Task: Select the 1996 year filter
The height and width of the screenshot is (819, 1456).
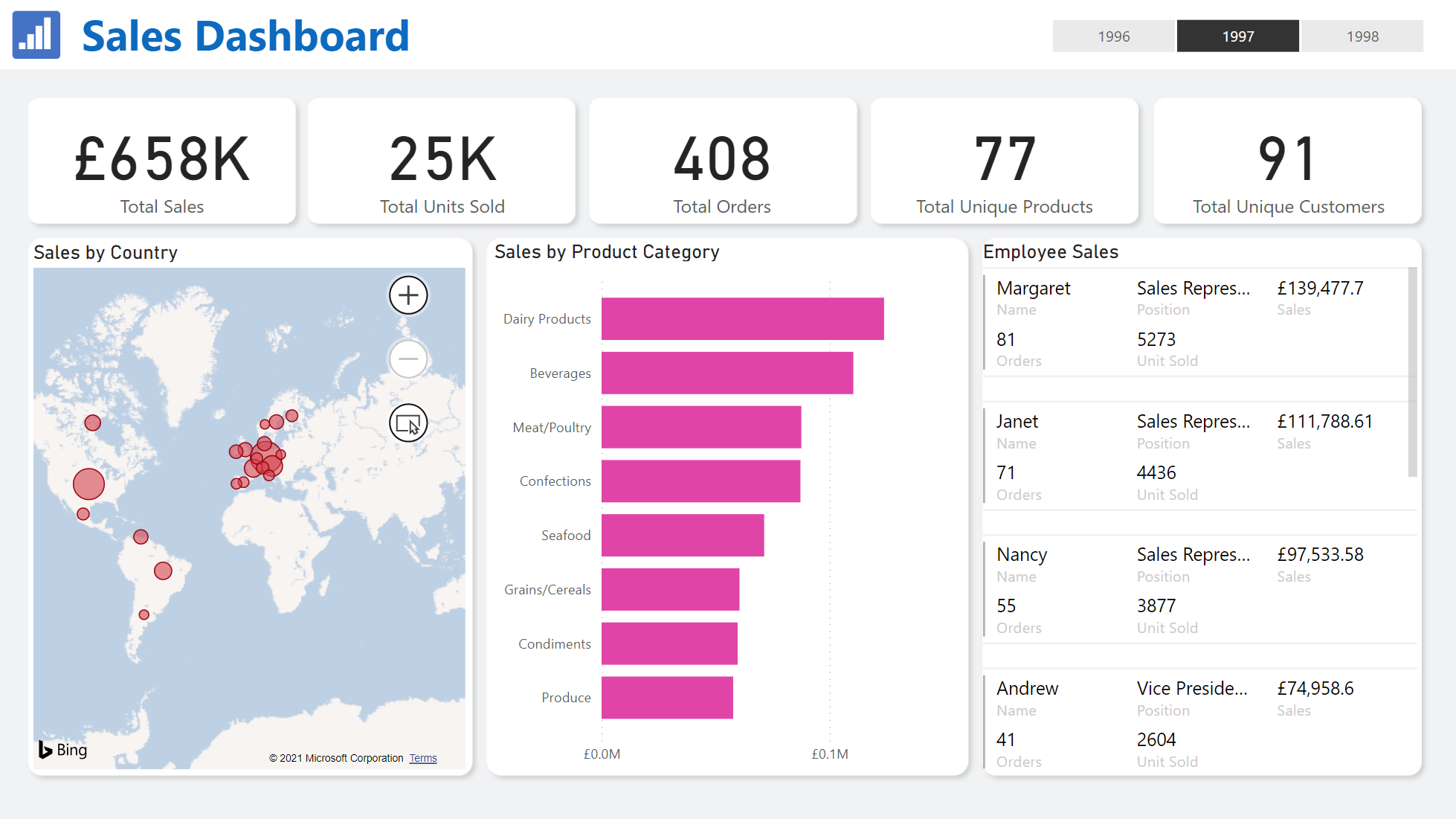Action: pyautogui.click(x=1113, y=36)
